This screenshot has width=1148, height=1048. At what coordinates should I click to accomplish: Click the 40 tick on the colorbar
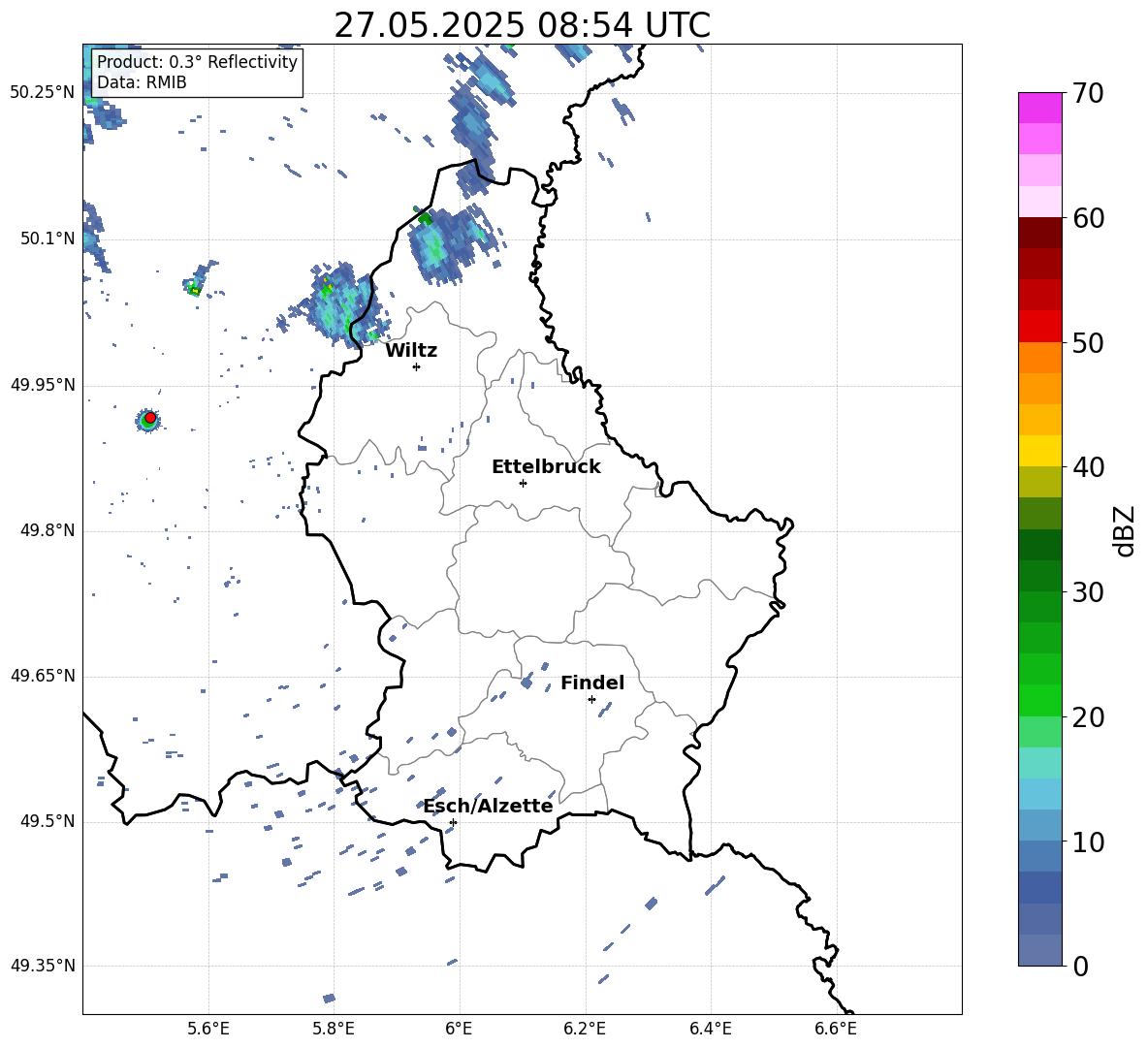pos(1088,467)
